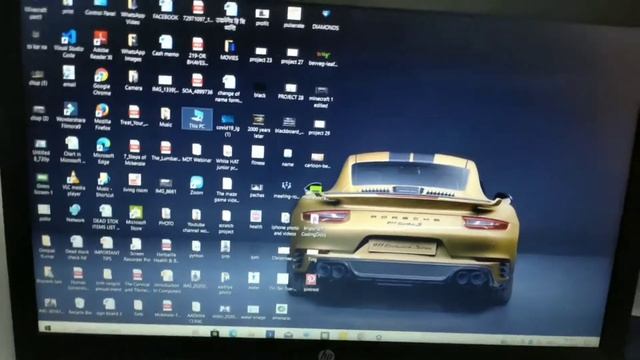Open the iphone photo and videos item
Image resolution: width=640 pixels, height=360 pixels.
tap(285, 224)
